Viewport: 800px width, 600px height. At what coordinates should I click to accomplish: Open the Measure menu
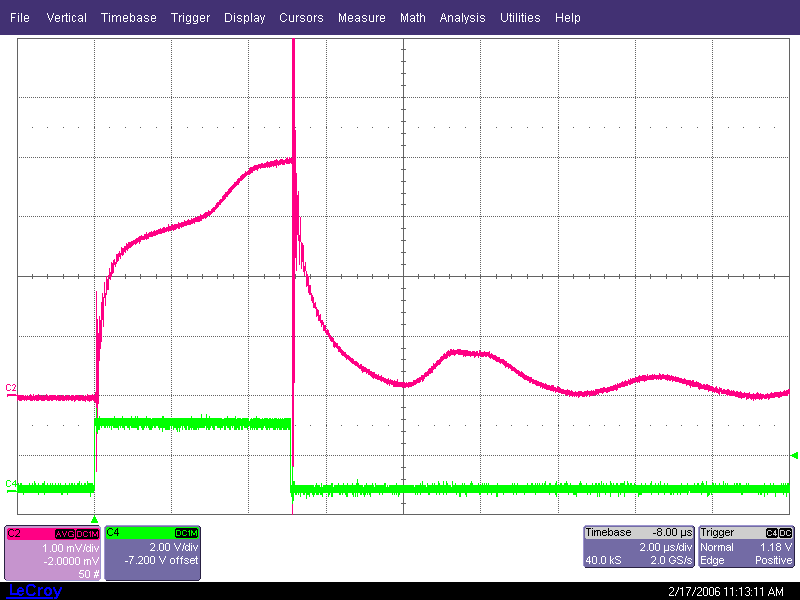click(x=362, y=18)
